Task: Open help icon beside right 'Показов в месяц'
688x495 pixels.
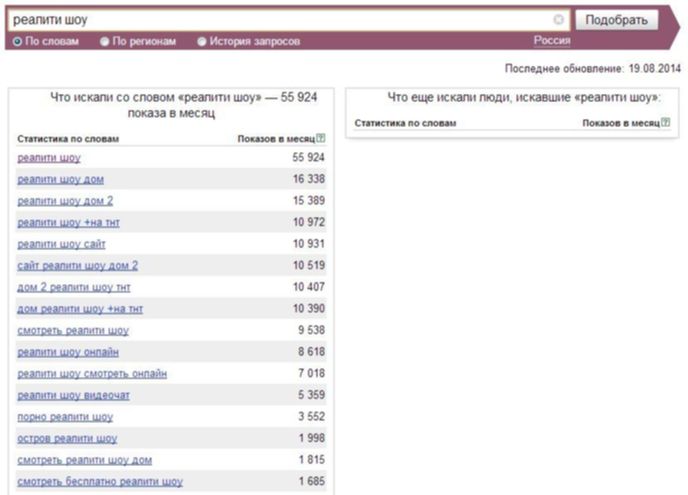Action: pyautogui.click(x=666, y=122)
